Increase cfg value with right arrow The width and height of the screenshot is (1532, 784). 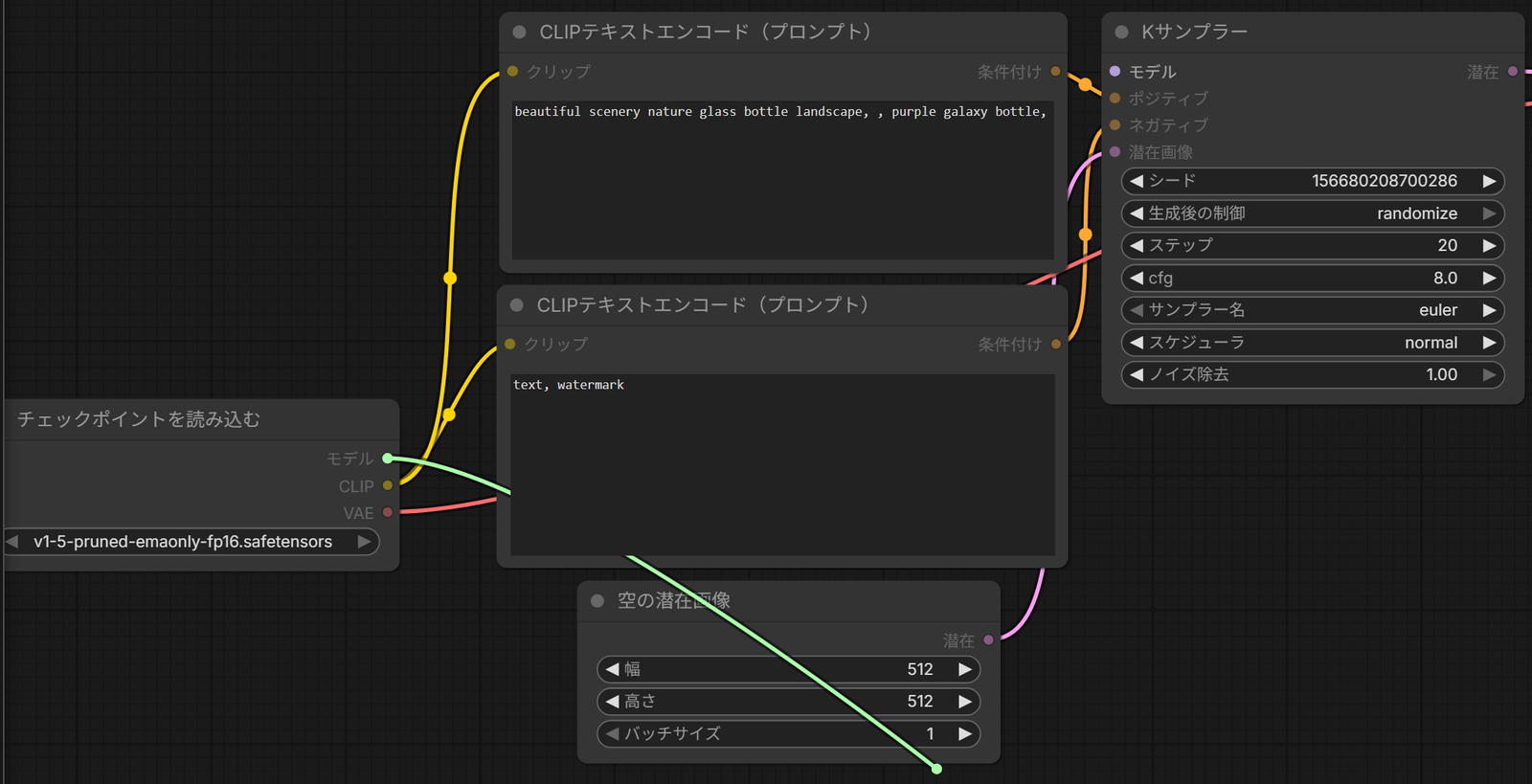click(x=1489, y=279)
